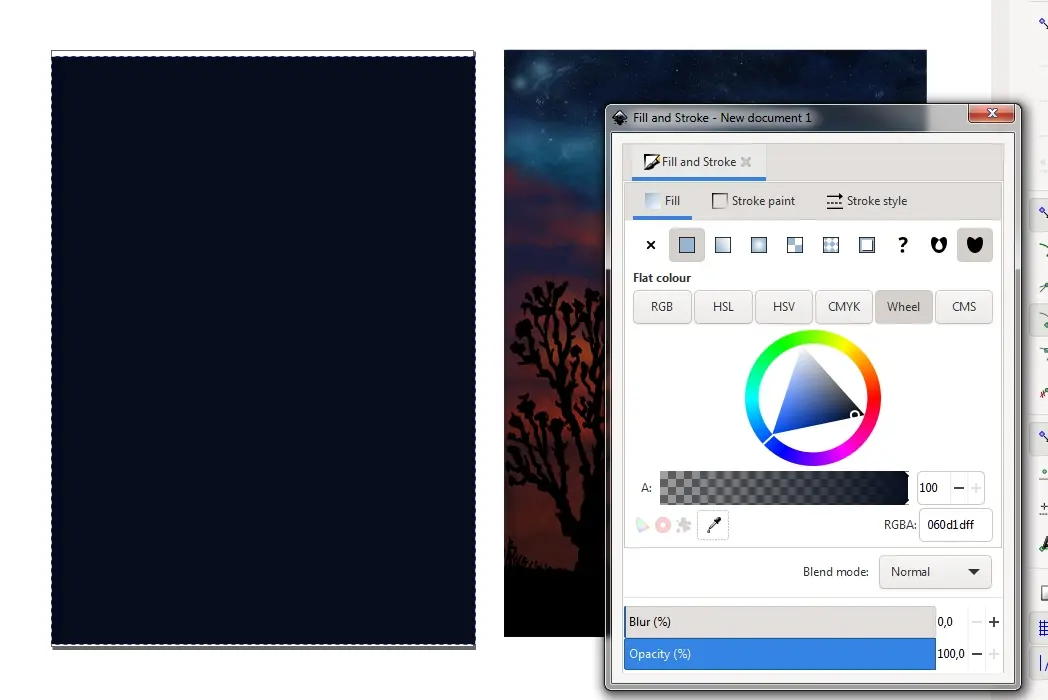Close the Fill and Stroke dialog window
The height and width of the screenshot is (700, 1048).
click(x=992, y=114)
